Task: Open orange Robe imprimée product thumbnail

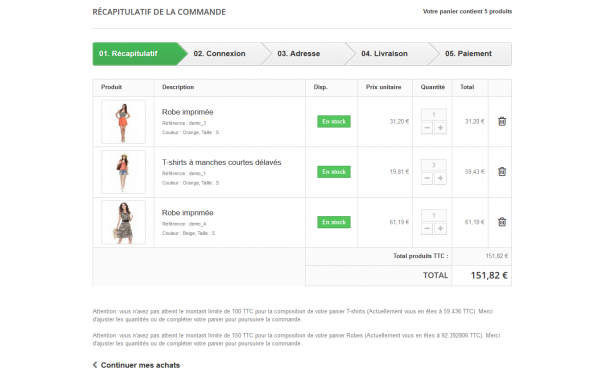Action: click(x=123, y=122)
